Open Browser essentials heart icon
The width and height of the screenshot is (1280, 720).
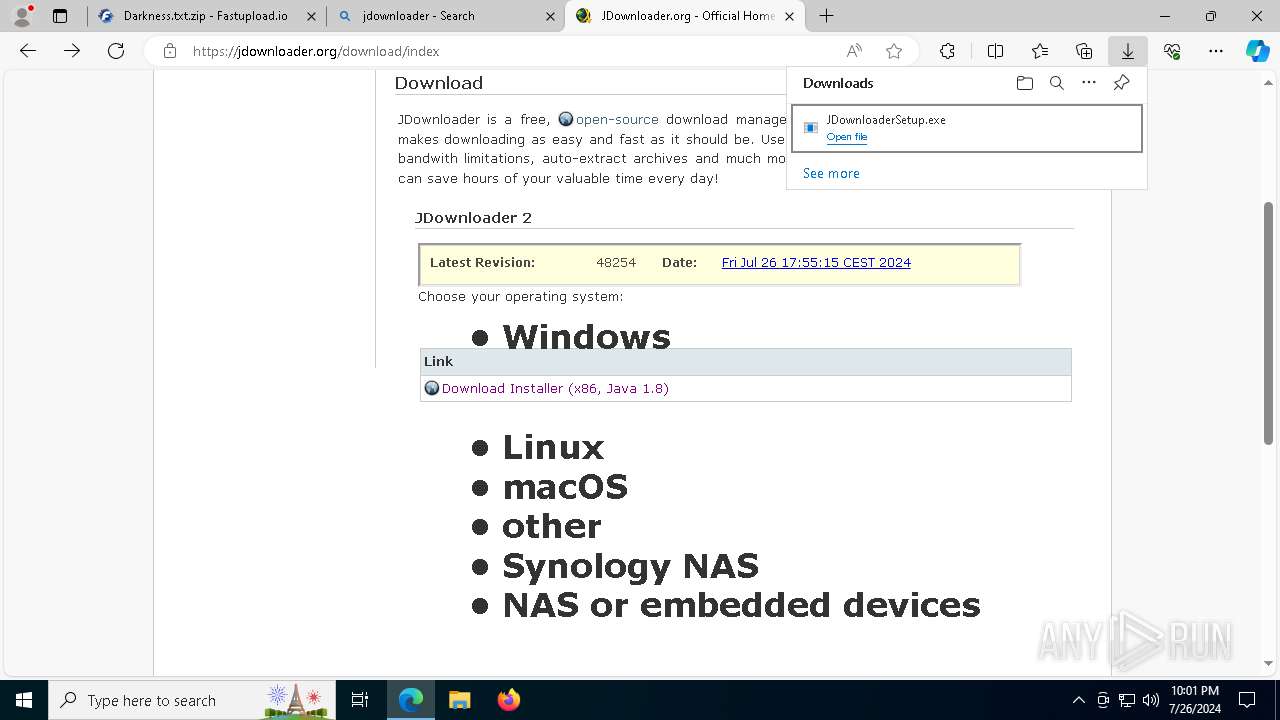pyautogui.click(x=1172, y=51)
